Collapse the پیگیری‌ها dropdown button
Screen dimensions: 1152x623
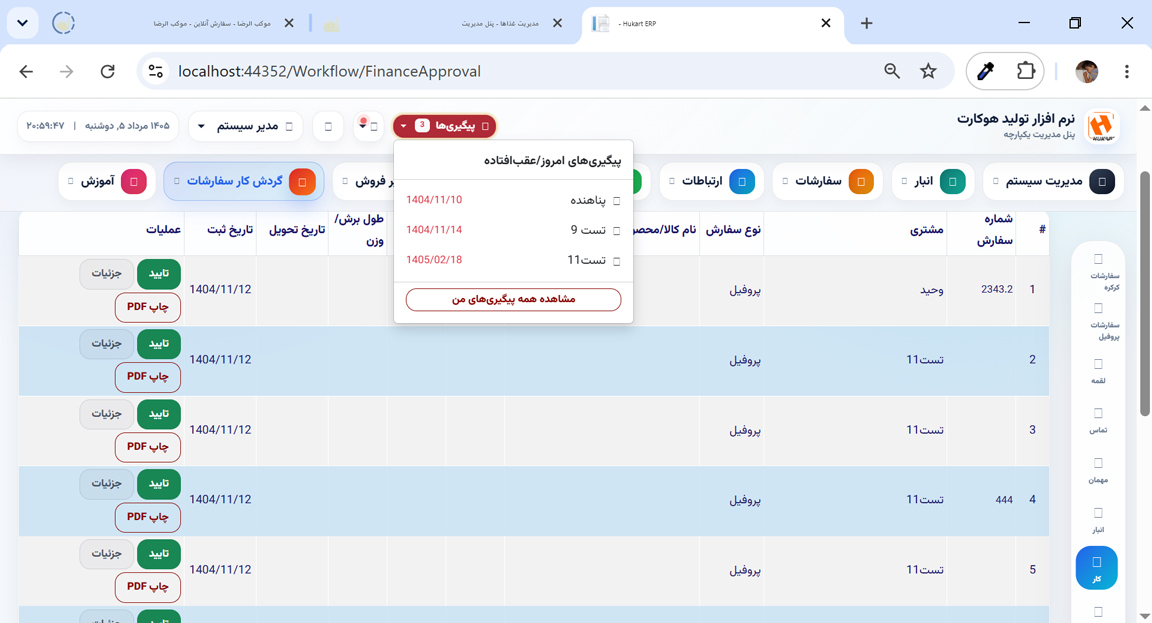point(444,126)
